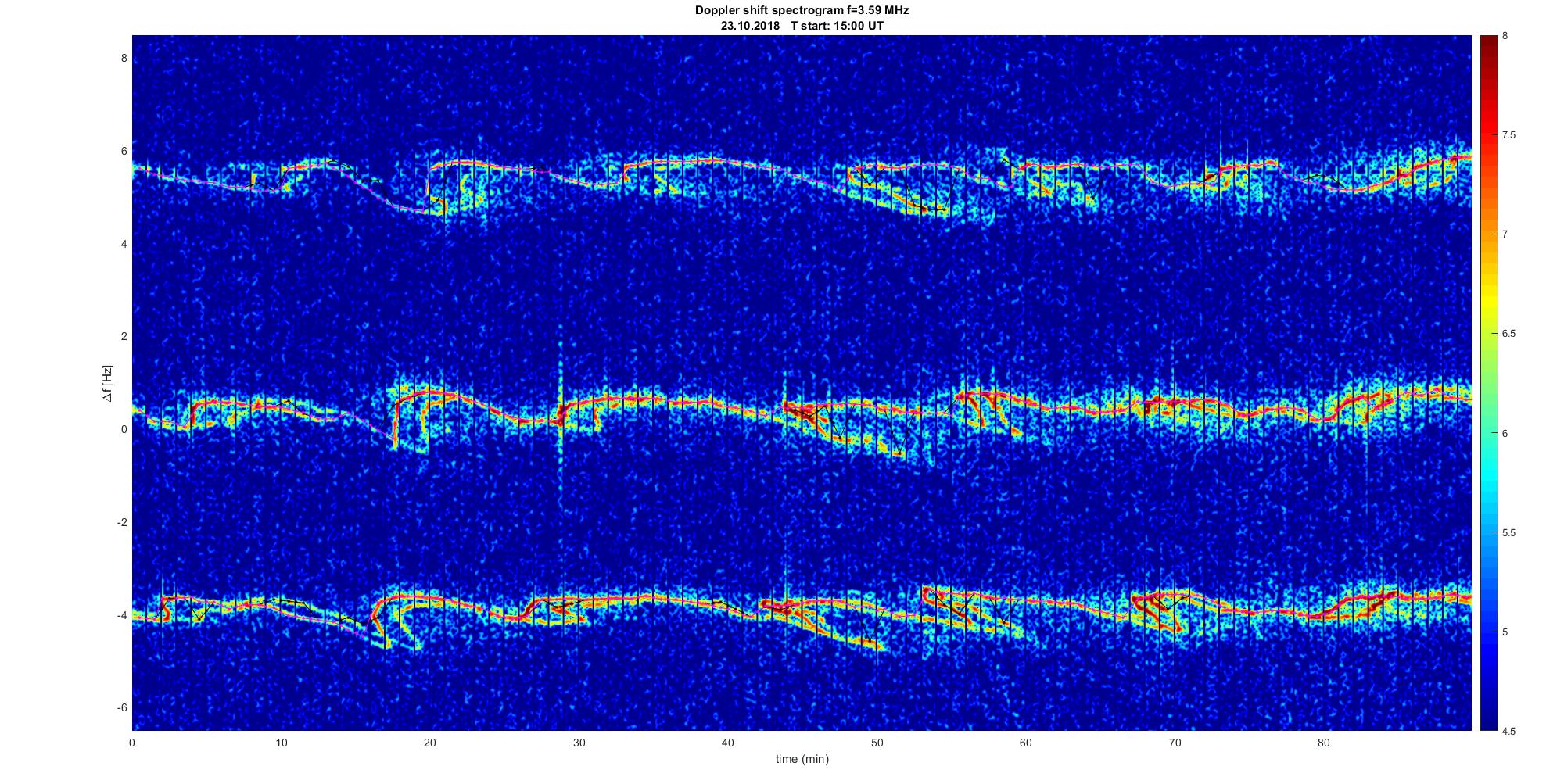This screenshot has width=1564, height=784.
Task: Click the x-axis tick label '60'
Action: click(1026, 743)
